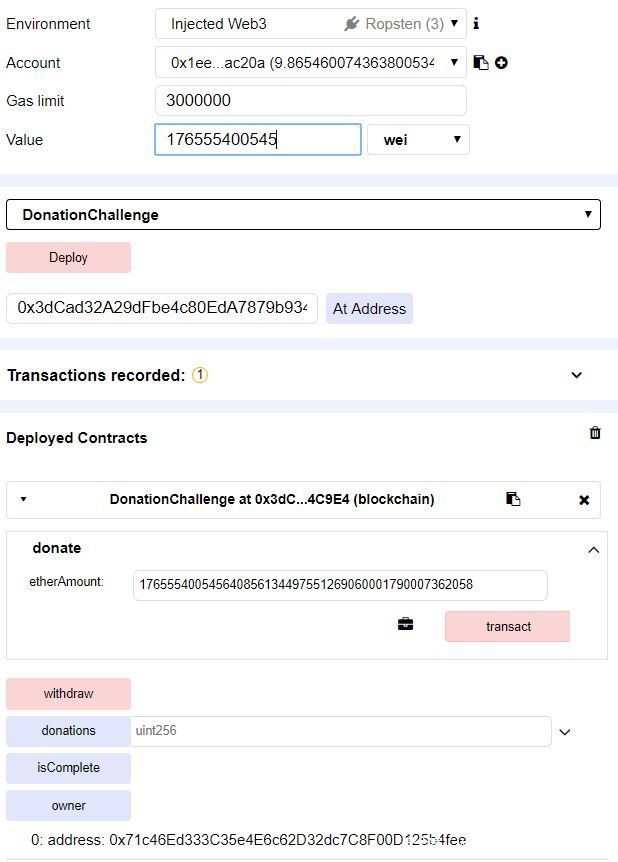Open the Environment dropdown

310,23
